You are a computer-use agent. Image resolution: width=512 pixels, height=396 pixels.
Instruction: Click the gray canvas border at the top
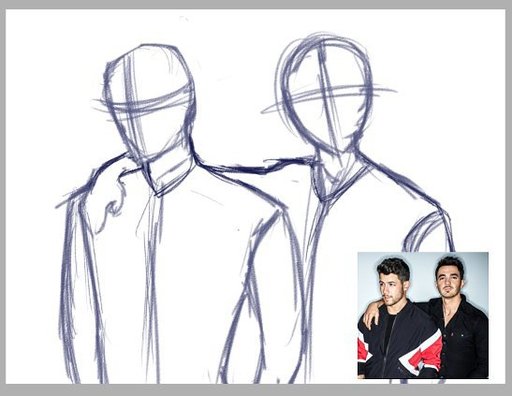tap(256, 4)
